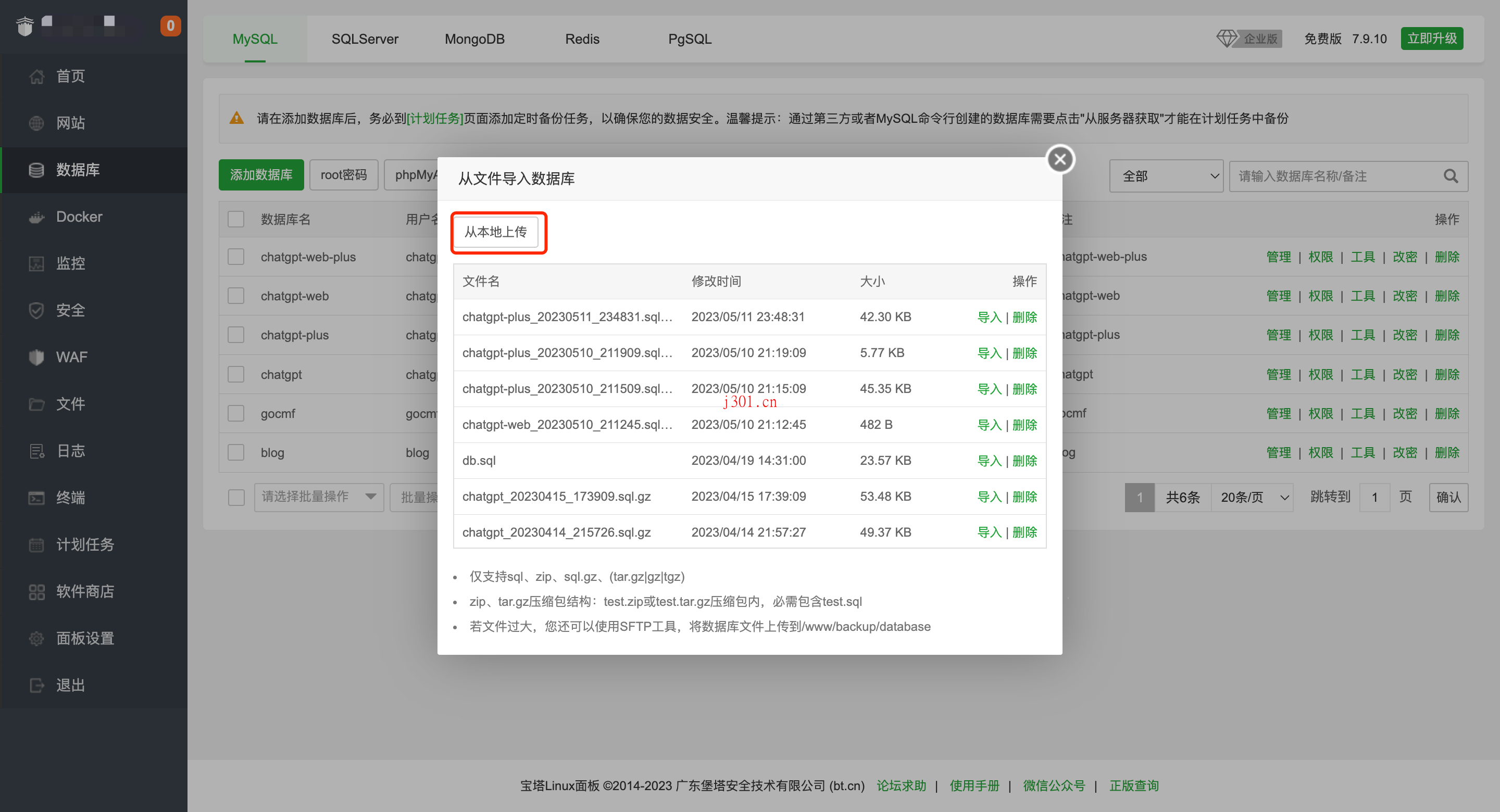Open the 20条/页 page size dropdown
The width and height of the screenshot is (1500, 812).
(x=1252, y=497)
